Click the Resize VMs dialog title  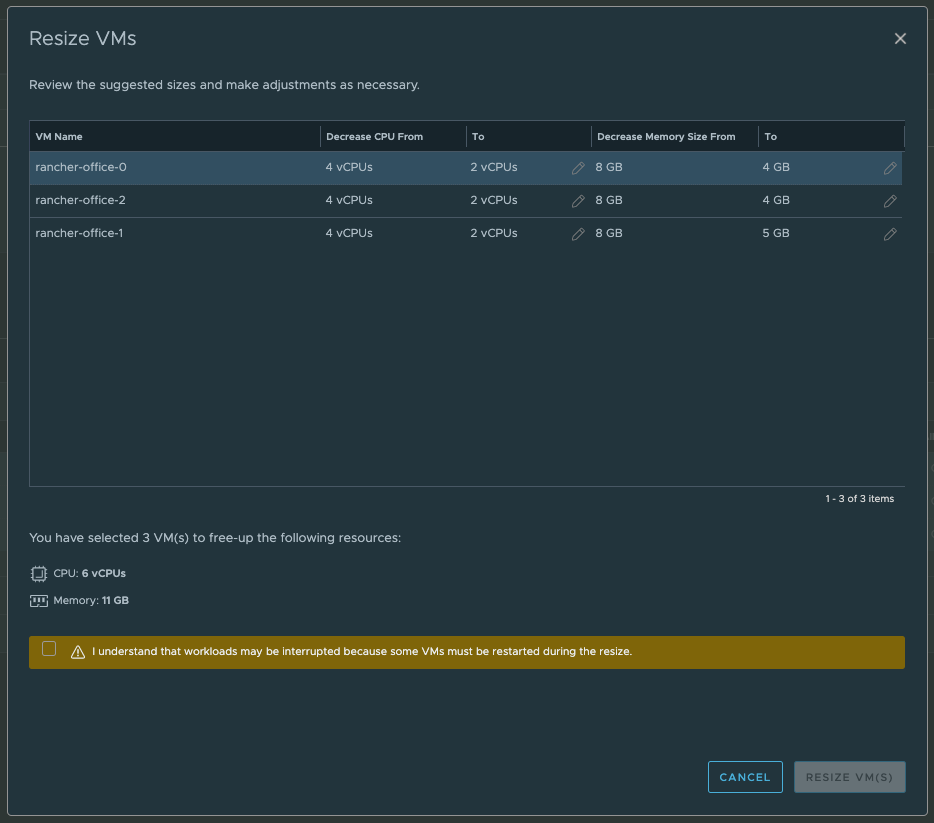(x=83, y=39)
